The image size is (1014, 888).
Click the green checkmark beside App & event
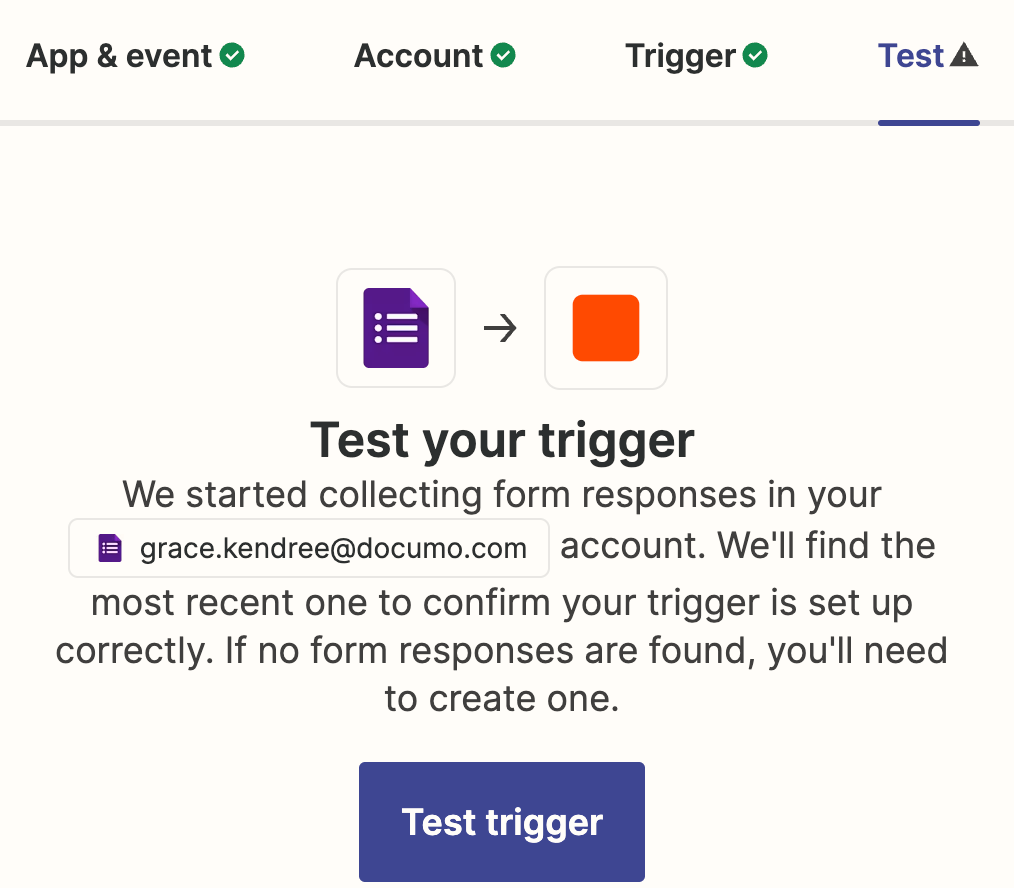click(x=232, y=55)
